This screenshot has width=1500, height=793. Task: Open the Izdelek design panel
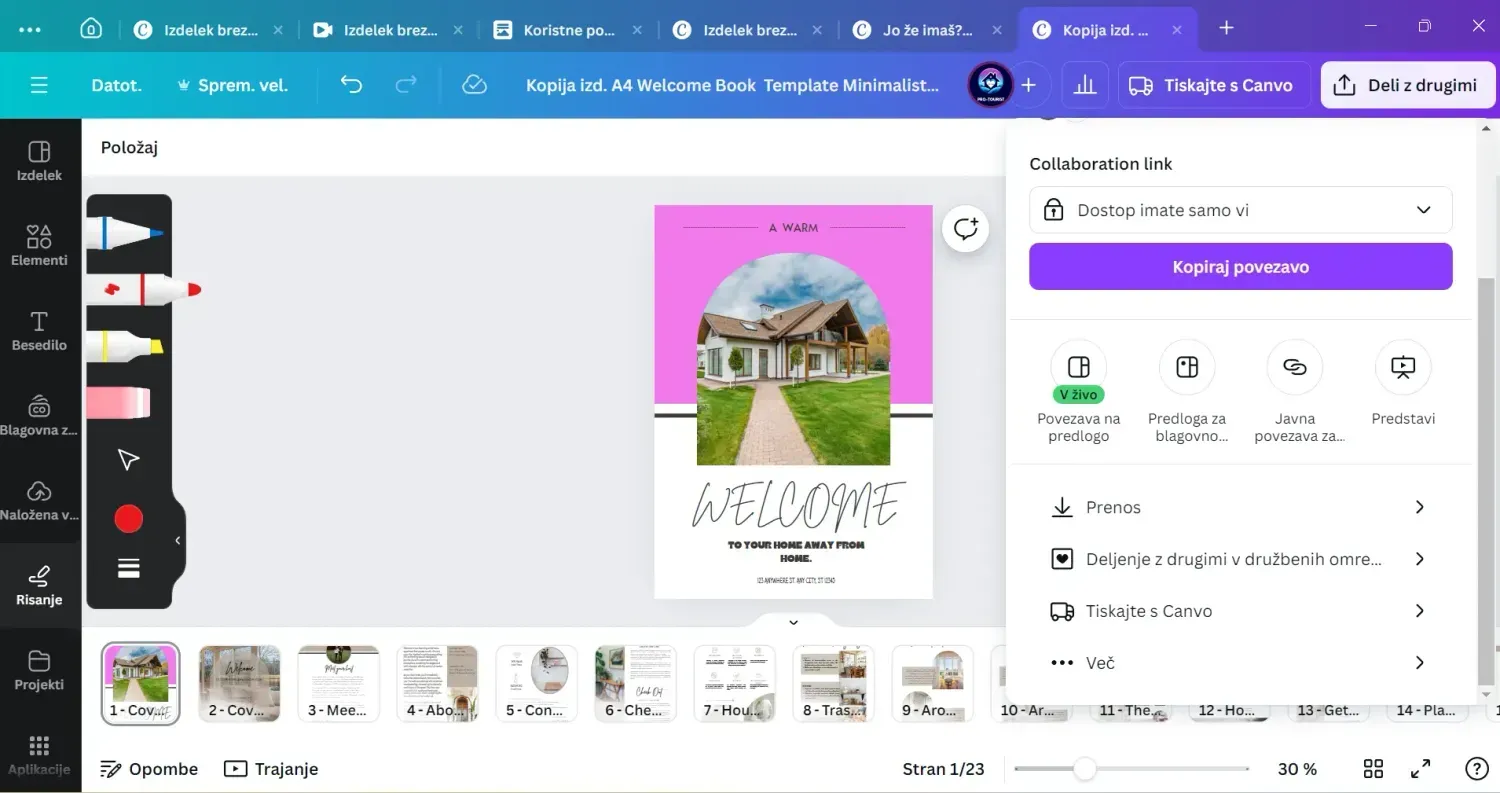pyautogui.click(x=39, y=160)
